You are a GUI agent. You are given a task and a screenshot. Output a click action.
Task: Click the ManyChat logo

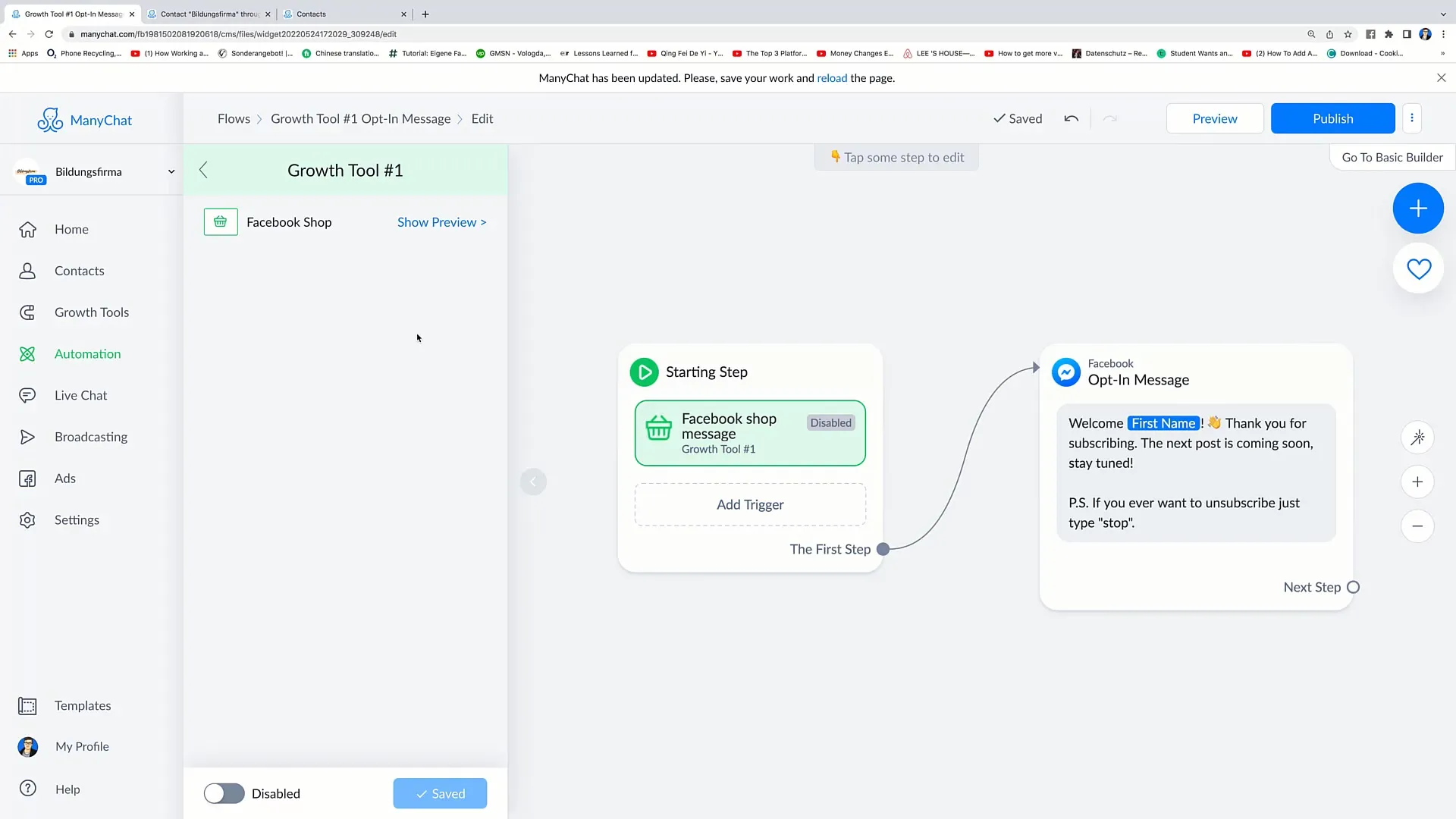85,120
